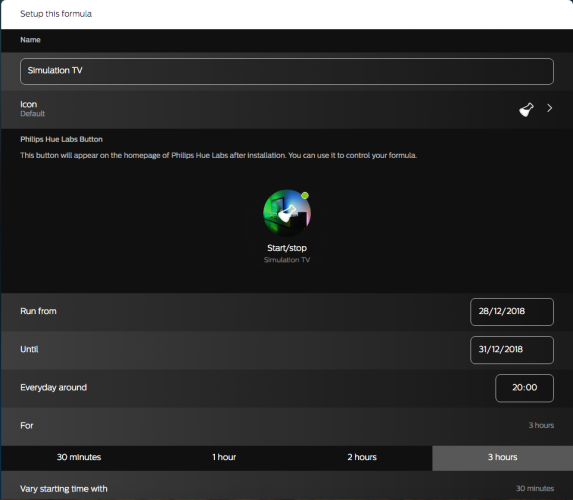Click the Simulation TV name input field
Viewport: 573px width, 500px height.
point(287,71)
